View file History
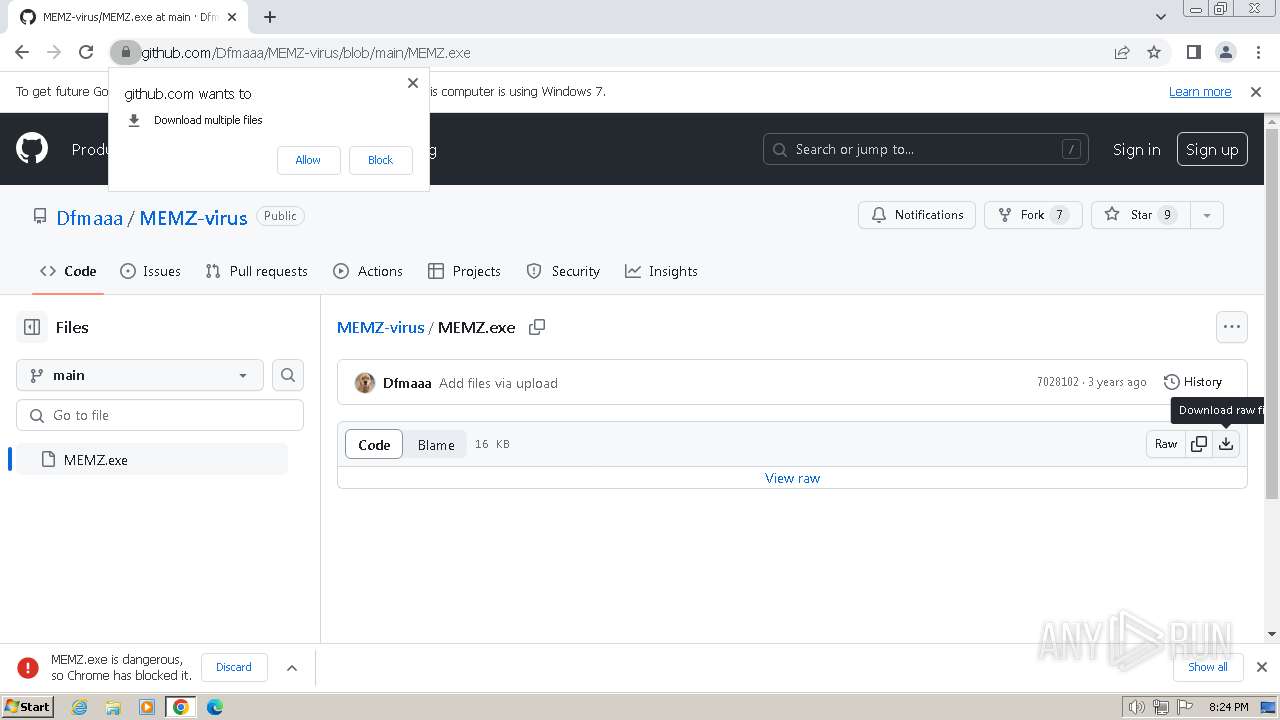 [1193, 382]
